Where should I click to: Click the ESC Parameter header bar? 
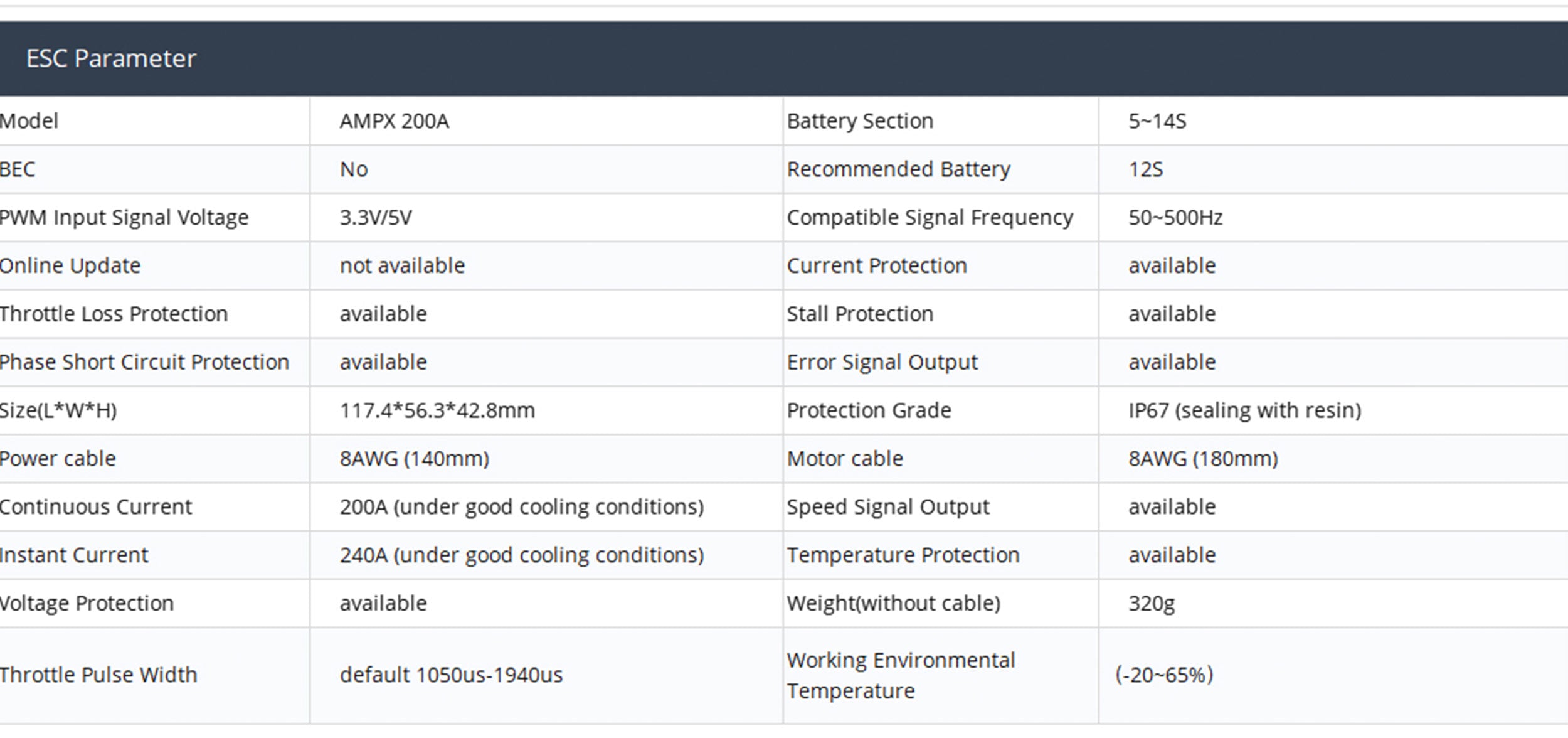(784, 58)
